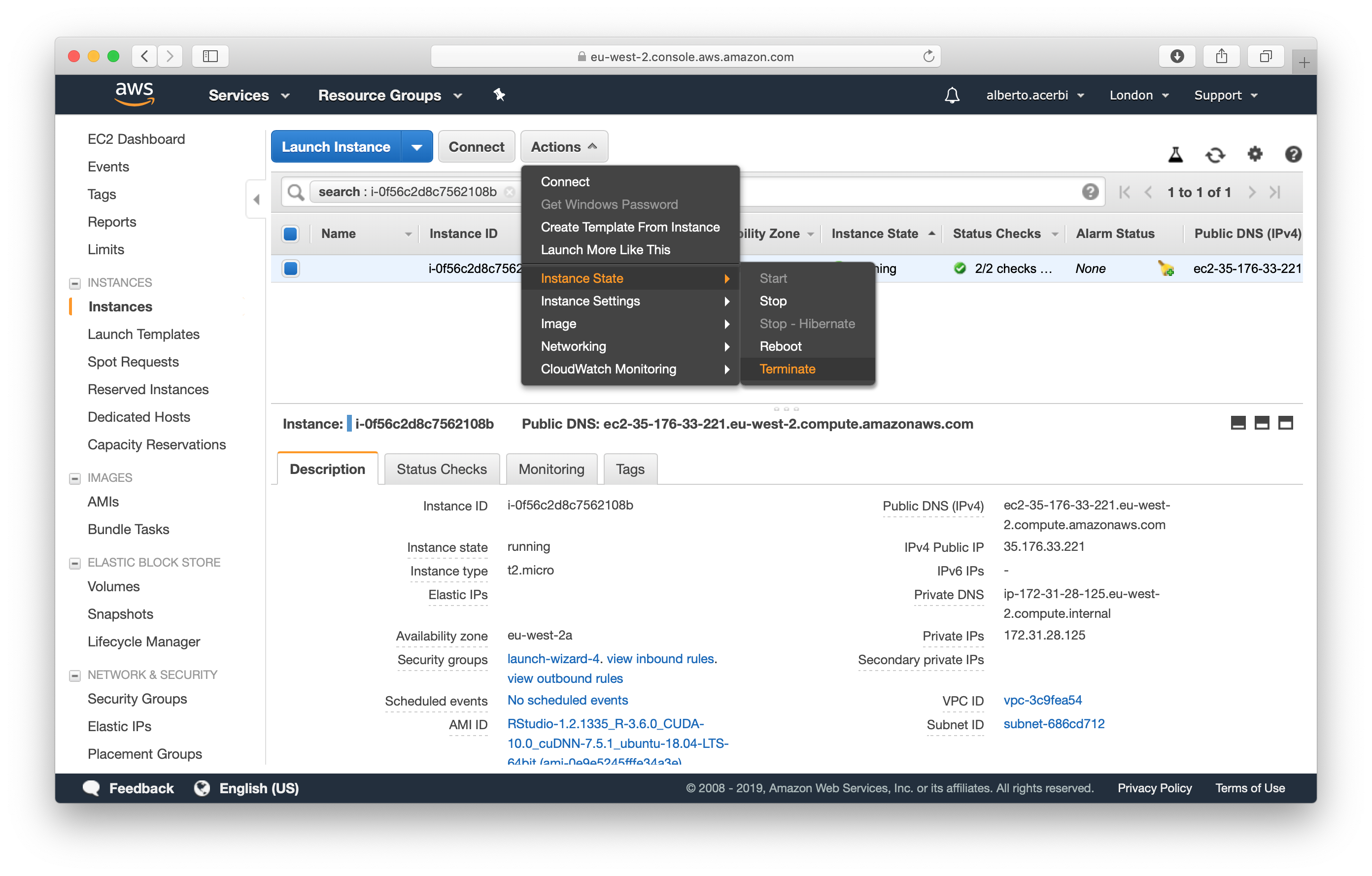Viewport: 1372px width, 876px height.
Task: Click the AWS logo home icon
Action: 135,94
